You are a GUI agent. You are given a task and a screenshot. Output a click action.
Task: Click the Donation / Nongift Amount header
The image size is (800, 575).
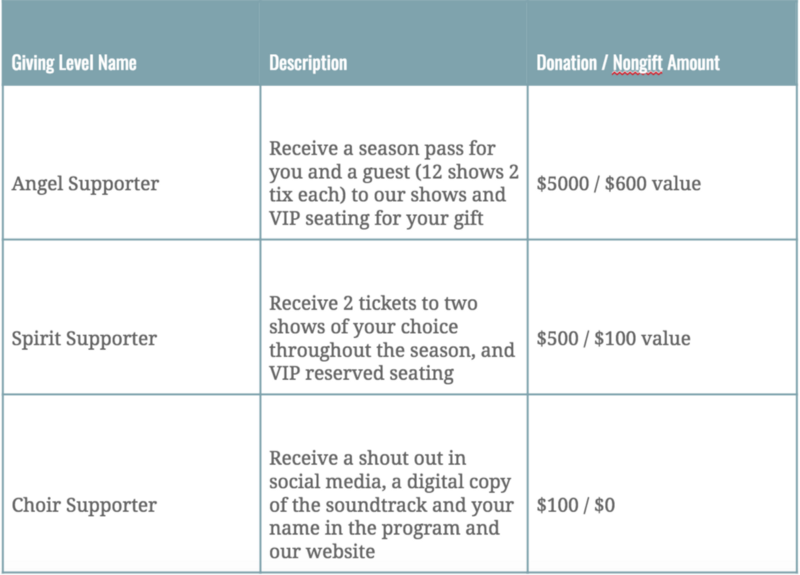628,63
